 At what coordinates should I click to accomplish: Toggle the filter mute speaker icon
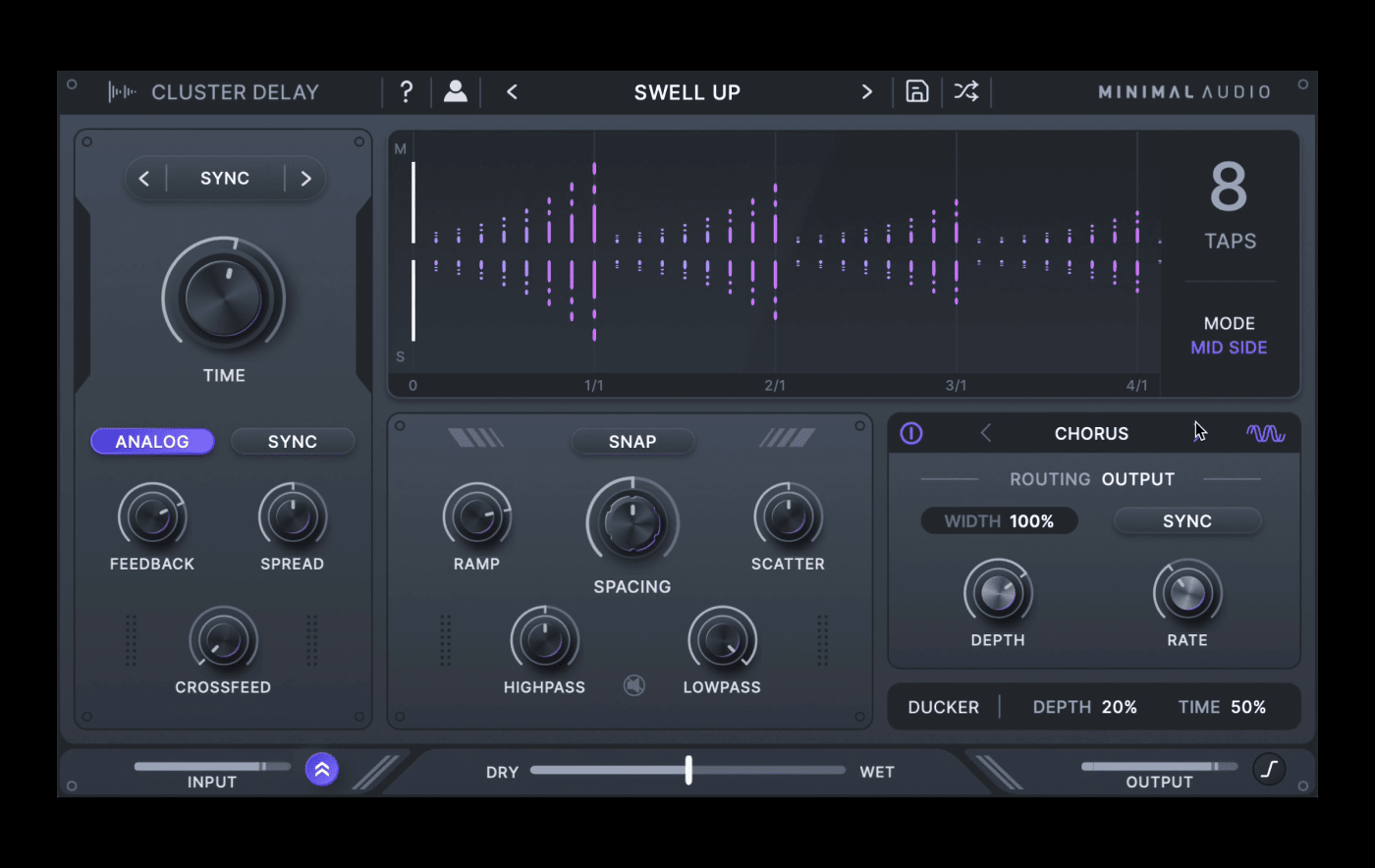pyautogui.click(x=634, y=685)
